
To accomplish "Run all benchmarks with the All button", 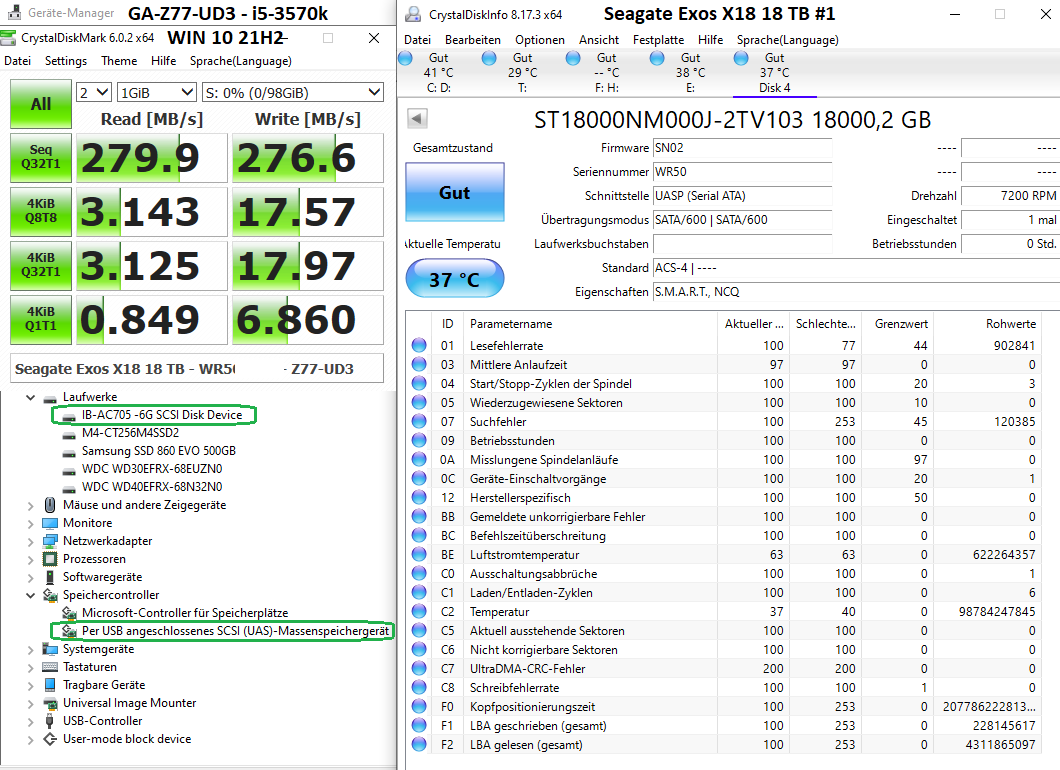I will (41, 104).
